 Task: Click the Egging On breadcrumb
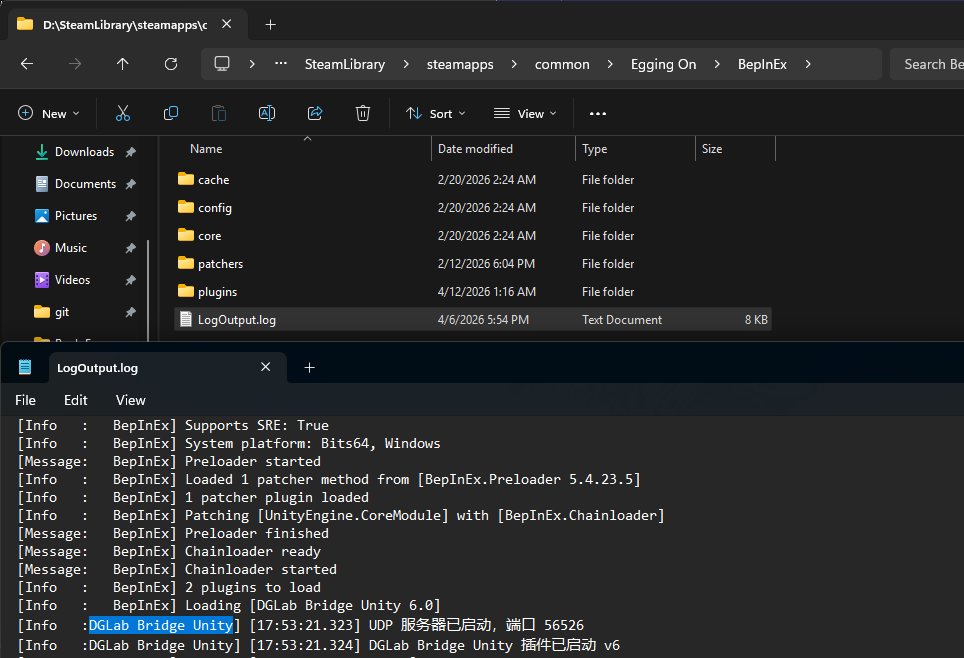pos(663,64)
